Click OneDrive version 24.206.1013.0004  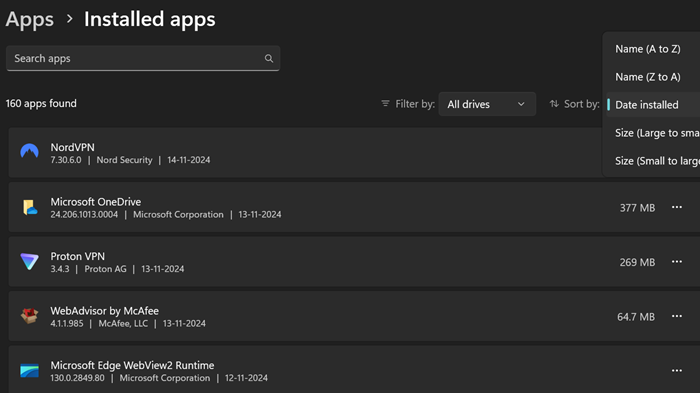click(x=84, y=214)
